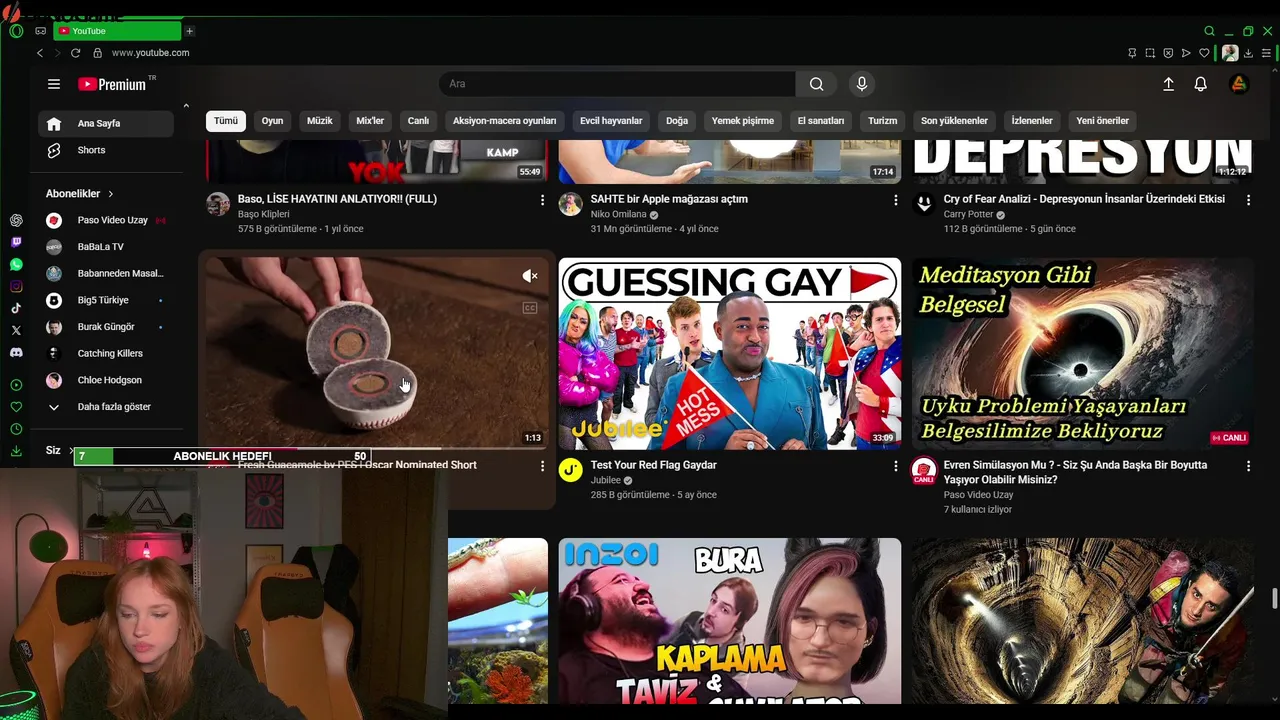Open the upload/create video icon
This screenshot has height=720, width=1280.
[1168, 84]
